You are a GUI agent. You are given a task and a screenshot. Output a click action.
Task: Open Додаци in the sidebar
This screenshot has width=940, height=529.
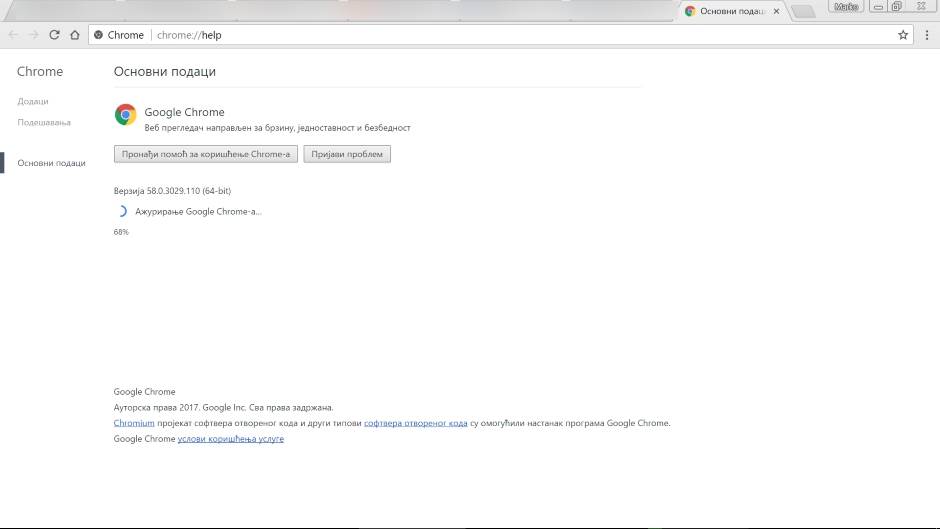point(33,101)
